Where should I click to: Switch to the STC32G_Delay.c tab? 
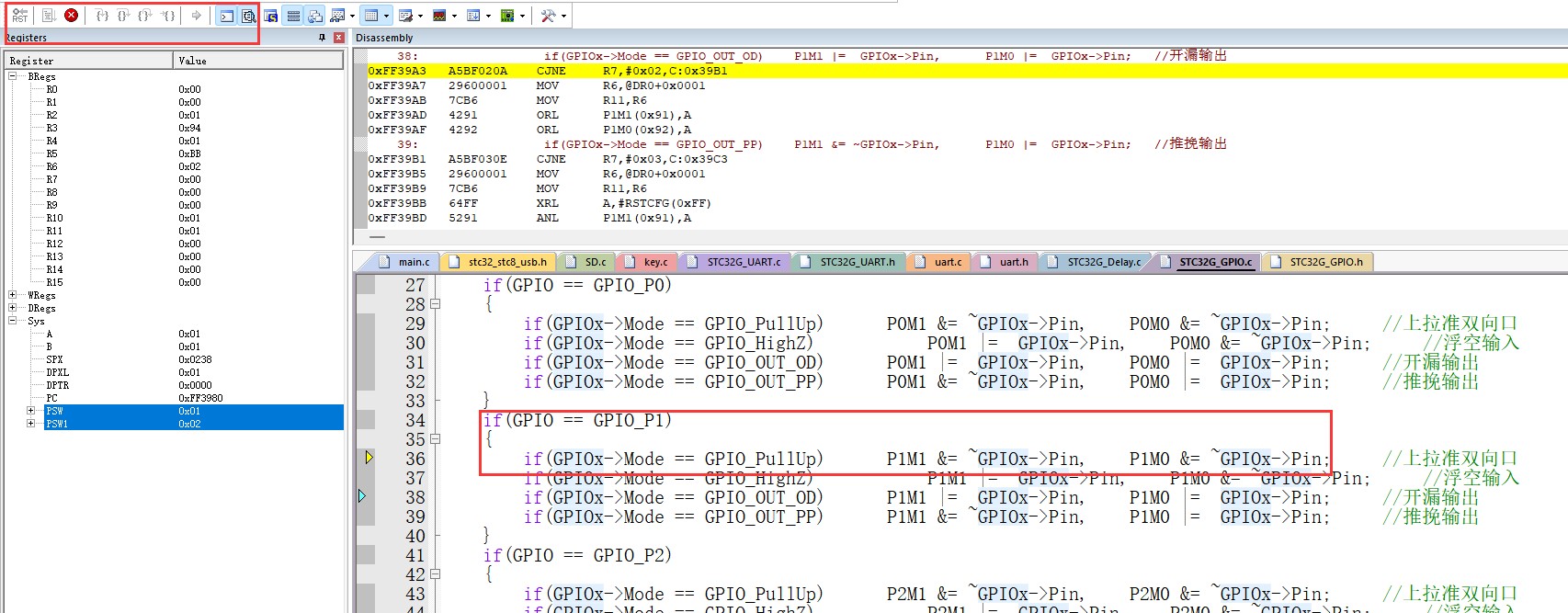pyautogui.click(x=1095, y=262)
